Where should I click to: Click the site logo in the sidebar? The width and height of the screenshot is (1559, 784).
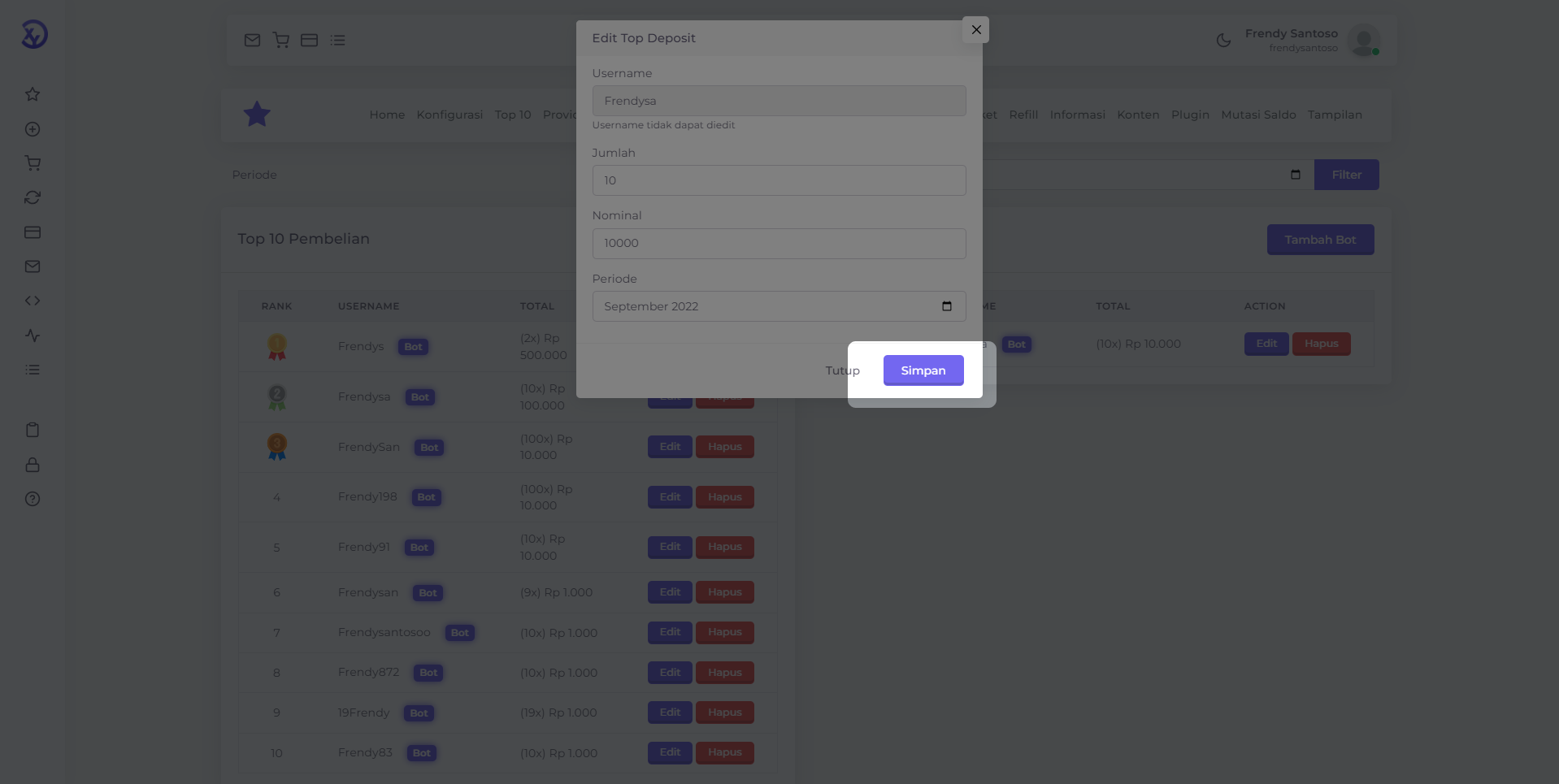click(x=33, y=34)
